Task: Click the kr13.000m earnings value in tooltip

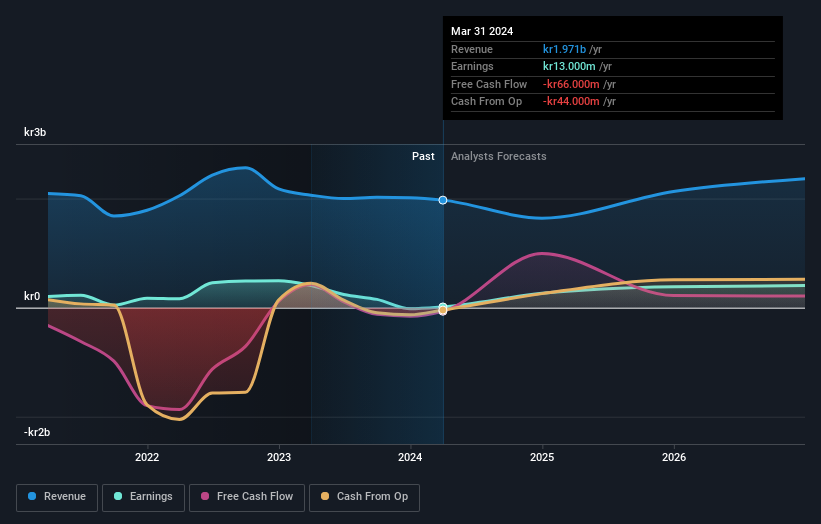Action: pos(569,66)
